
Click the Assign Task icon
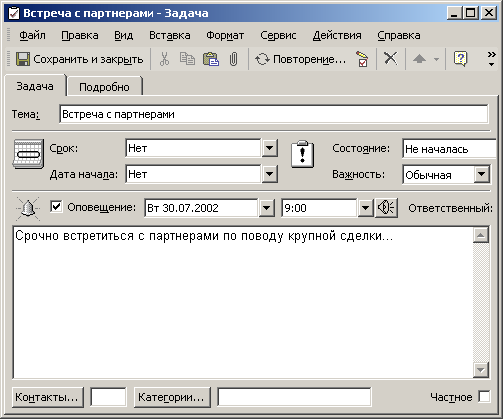362,59
